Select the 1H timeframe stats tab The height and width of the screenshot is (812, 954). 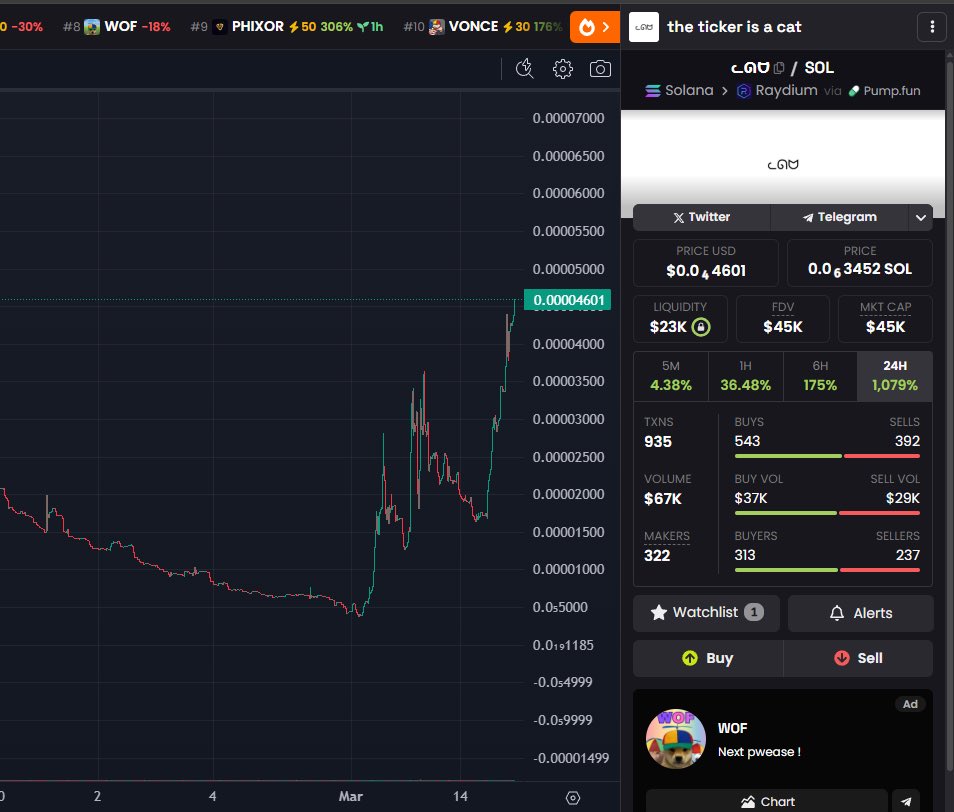coord(745,376)
